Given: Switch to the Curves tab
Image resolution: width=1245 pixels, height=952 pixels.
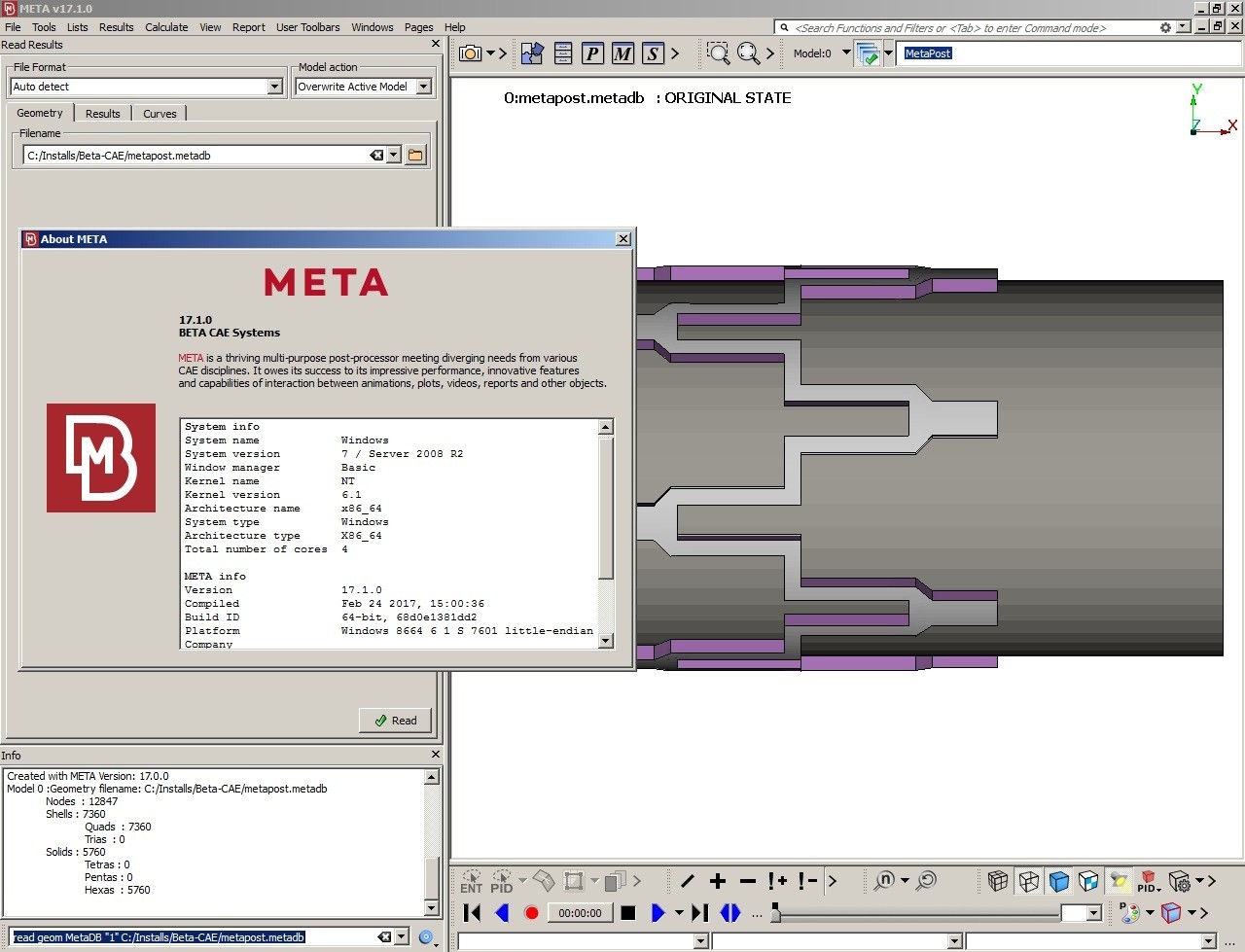Looking at the screenshot, I should (160, 114).
